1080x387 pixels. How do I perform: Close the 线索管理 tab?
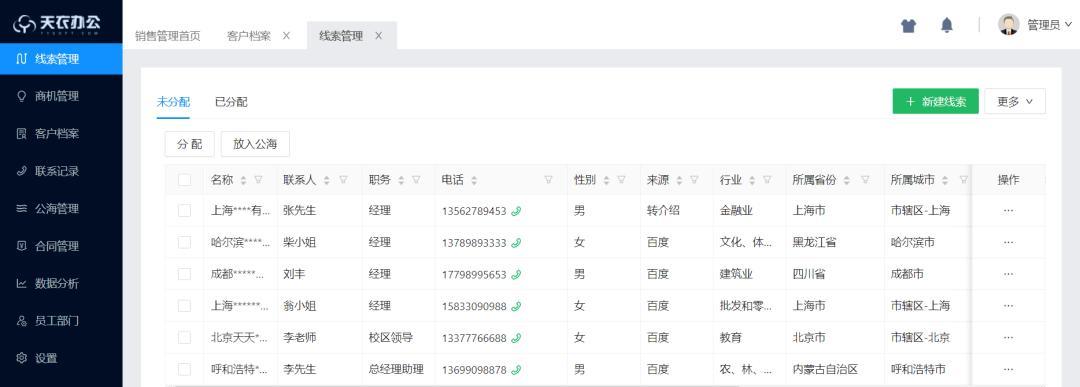click(378, 36)
